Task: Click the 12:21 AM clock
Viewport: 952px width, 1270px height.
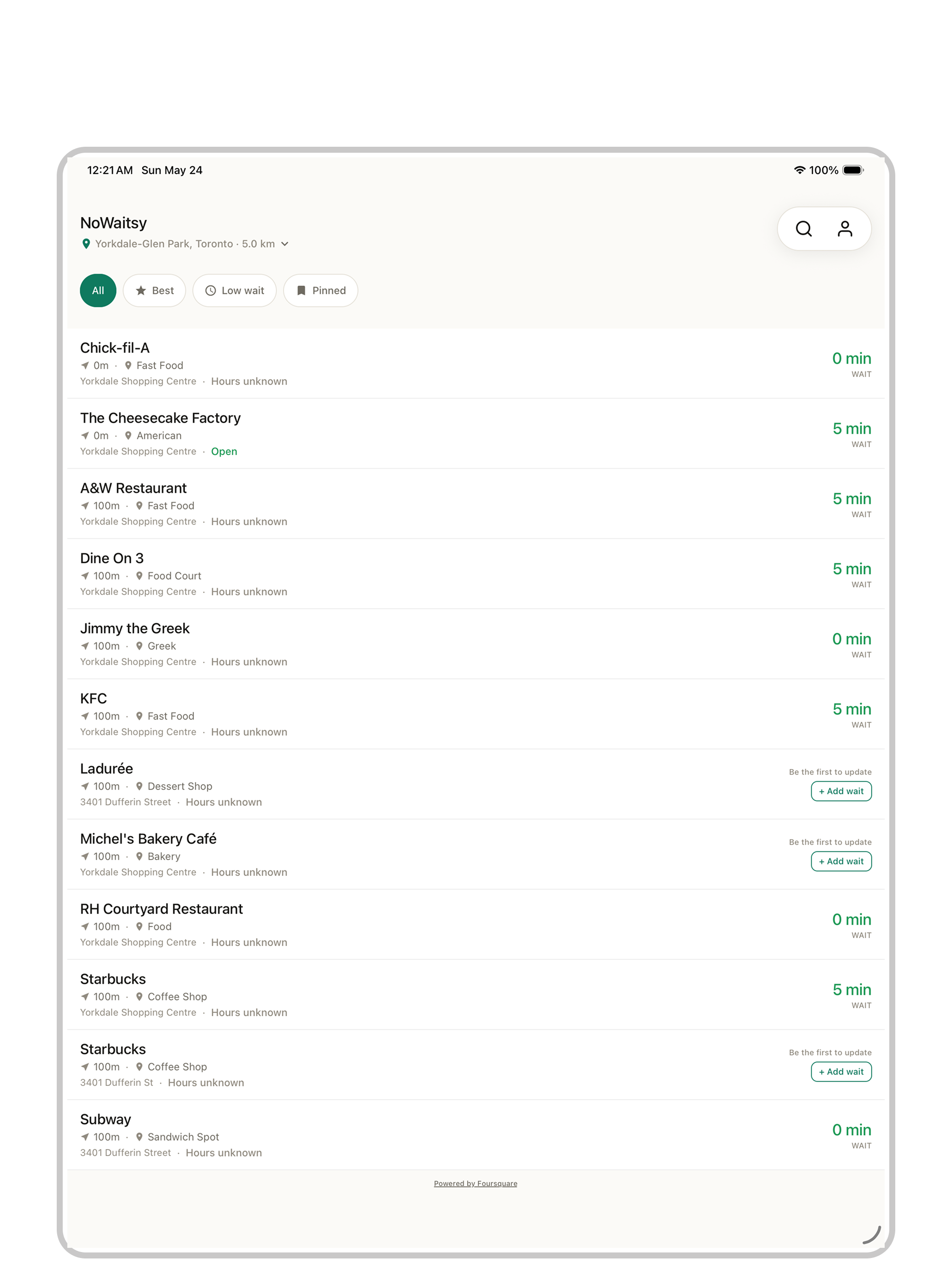Action: 110,170
